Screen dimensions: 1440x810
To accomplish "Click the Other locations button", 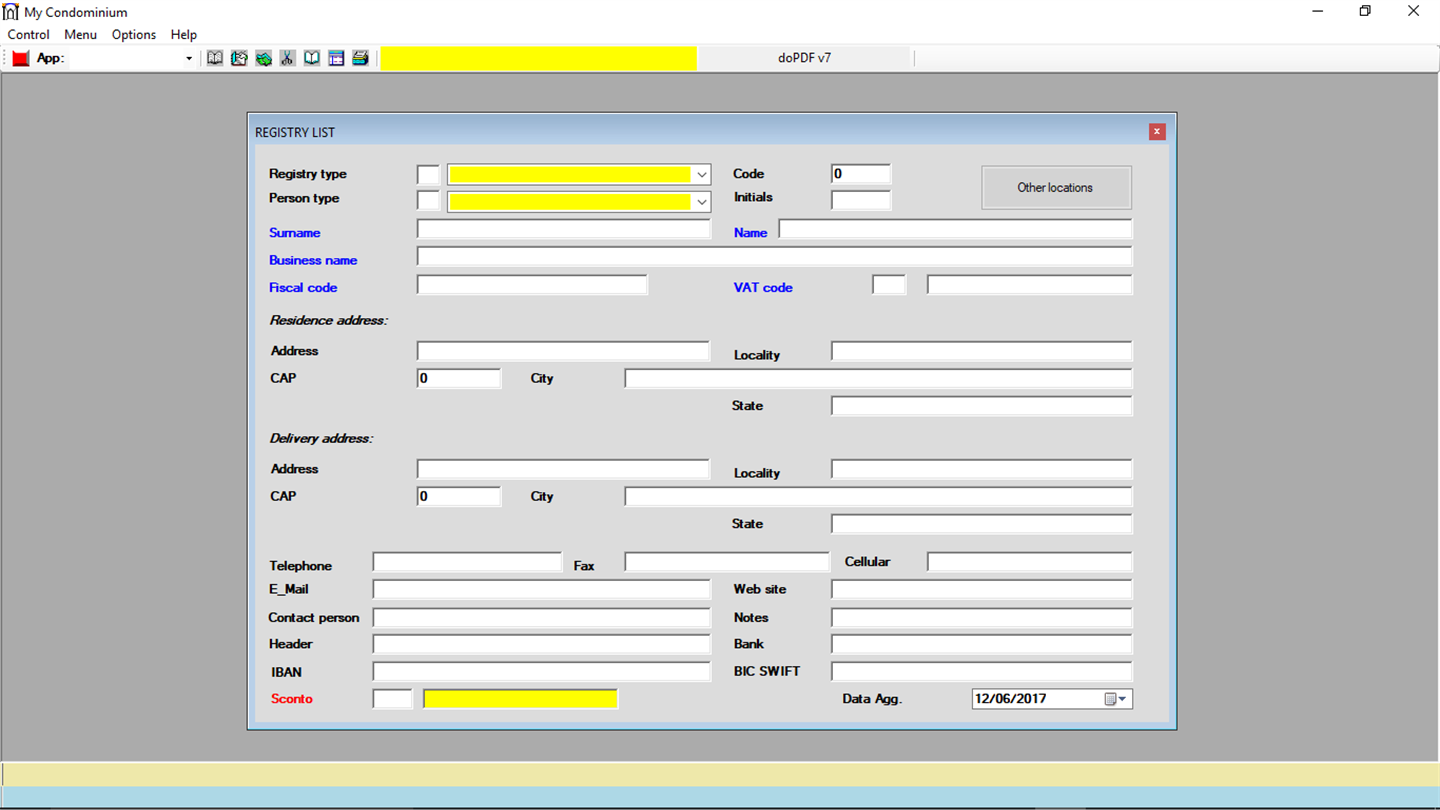I will point(1056,187).
